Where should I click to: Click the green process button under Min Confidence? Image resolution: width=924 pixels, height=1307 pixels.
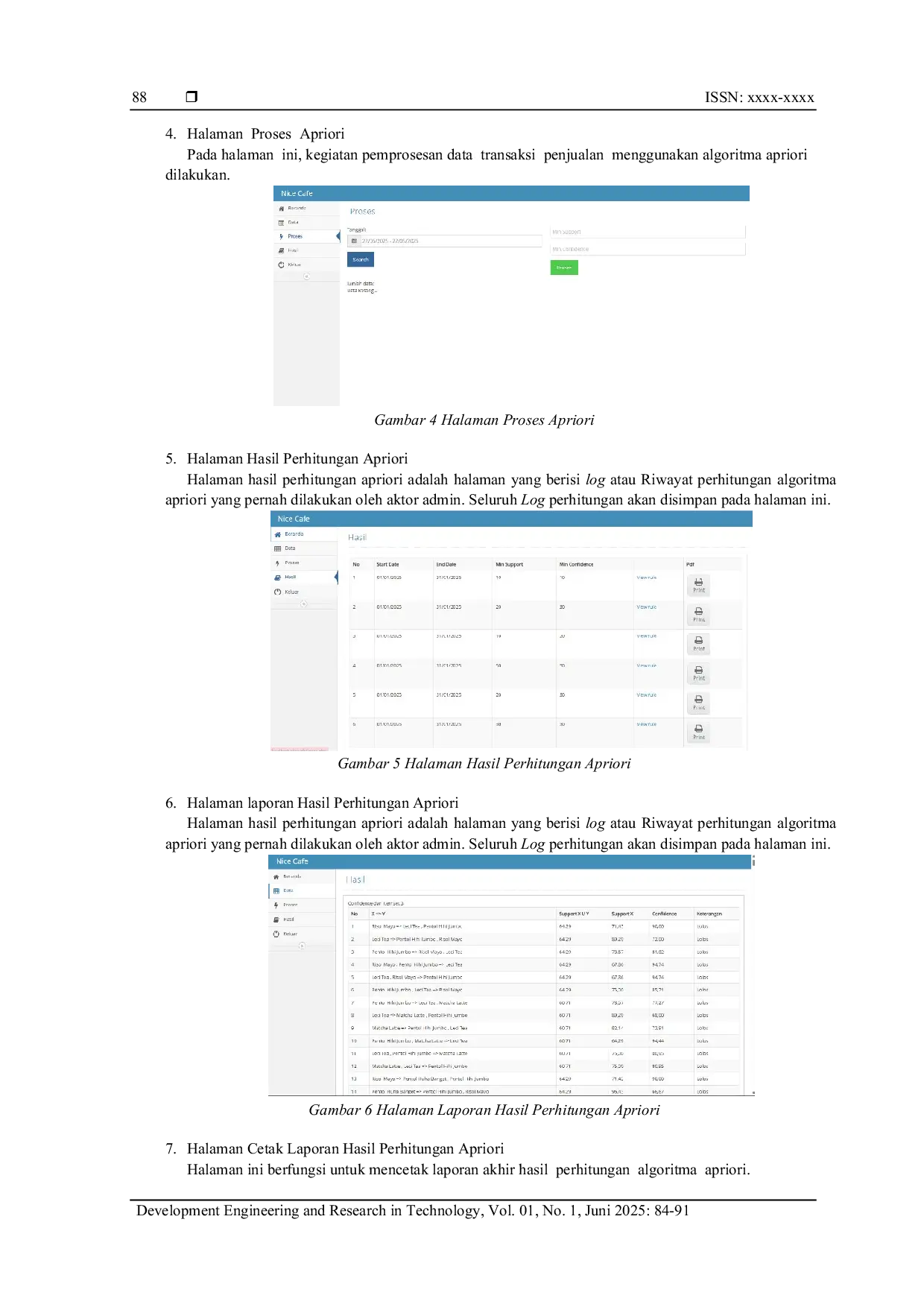click(x=564, y=268)
